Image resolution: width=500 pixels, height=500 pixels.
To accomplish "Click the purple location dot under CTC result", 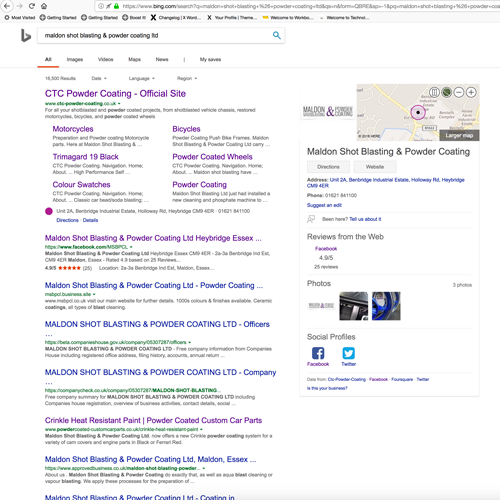I will click(x=49, y=211).
